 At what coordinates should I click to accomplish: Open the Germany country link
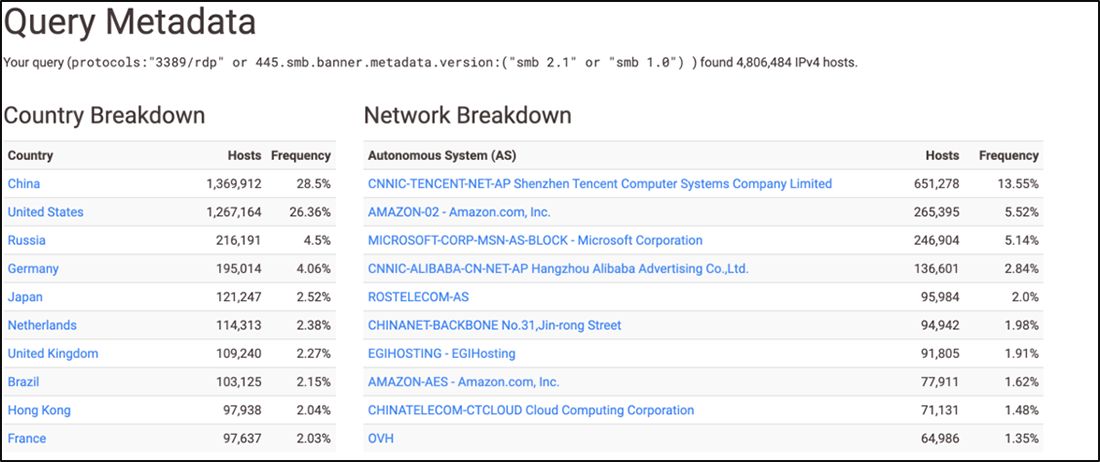(33, 269)
